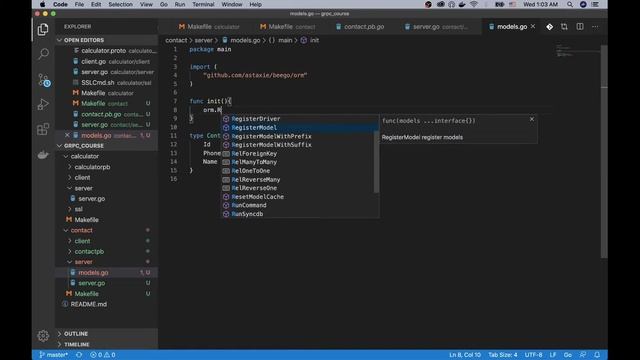
Task: Open Run and Debug view
Action: 43,104
